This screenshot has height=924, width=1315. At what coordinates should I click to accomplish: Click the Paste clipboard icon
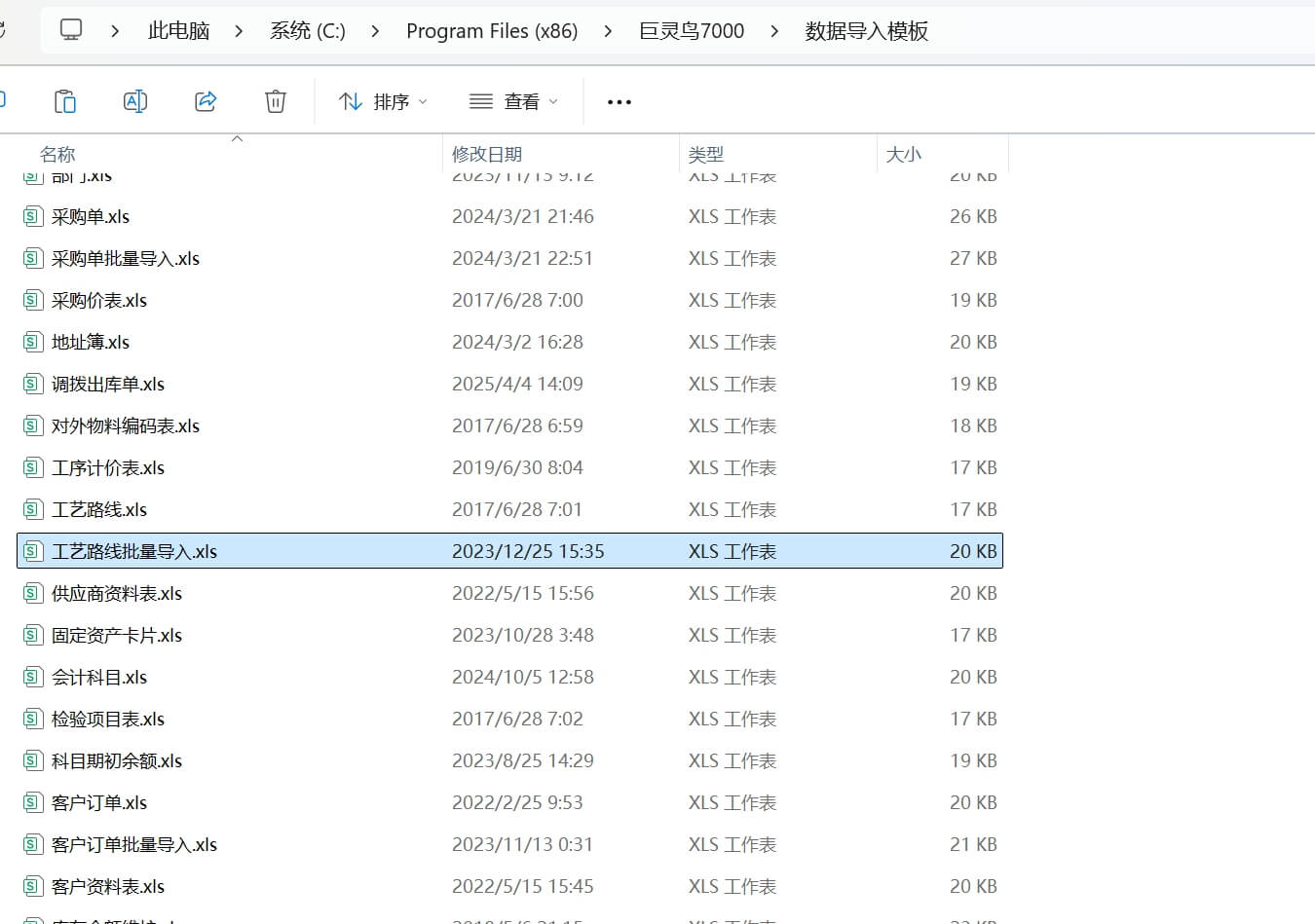tap(65, 101)
